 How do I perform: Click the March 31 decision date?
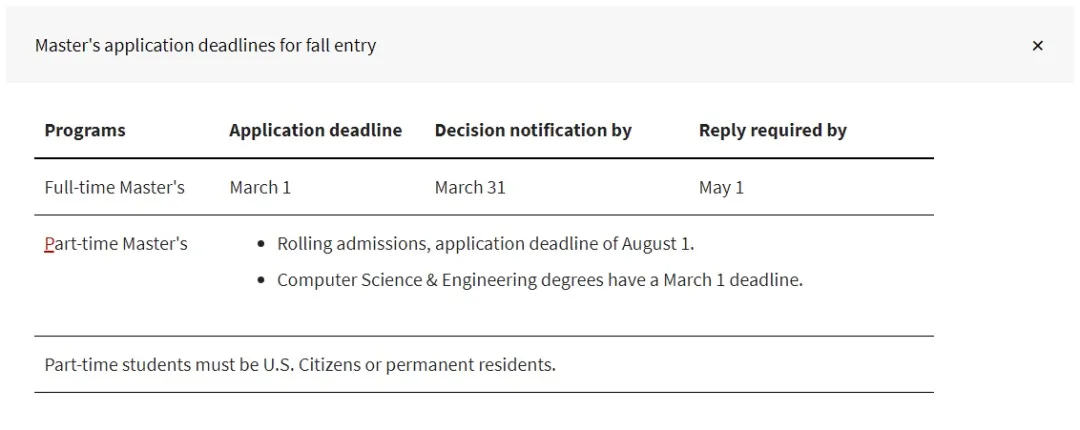click(x=470, y=187)
